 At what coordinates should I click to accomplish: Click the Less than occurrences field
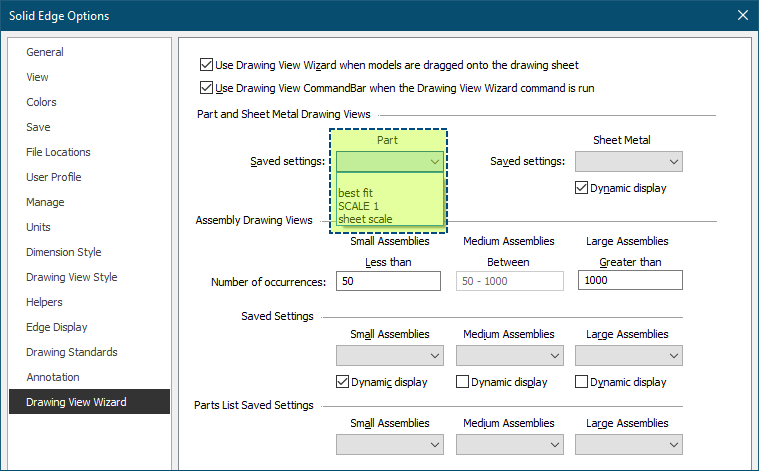(x=388, y=281)
